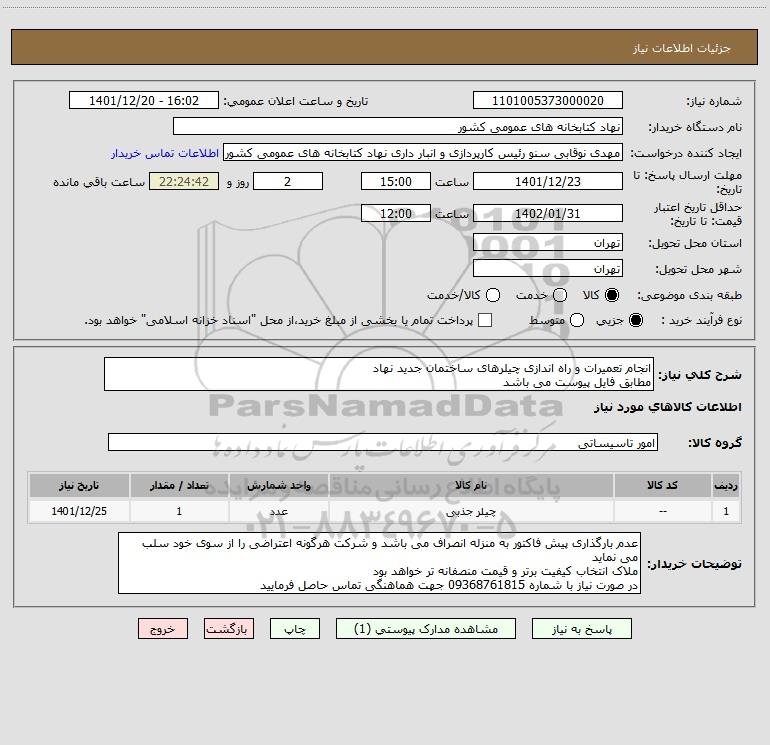Viewport: 770px width, 745px height.
Task: Click the goods group field امور تاسیساتی
Action: click(x=383, y=442)
